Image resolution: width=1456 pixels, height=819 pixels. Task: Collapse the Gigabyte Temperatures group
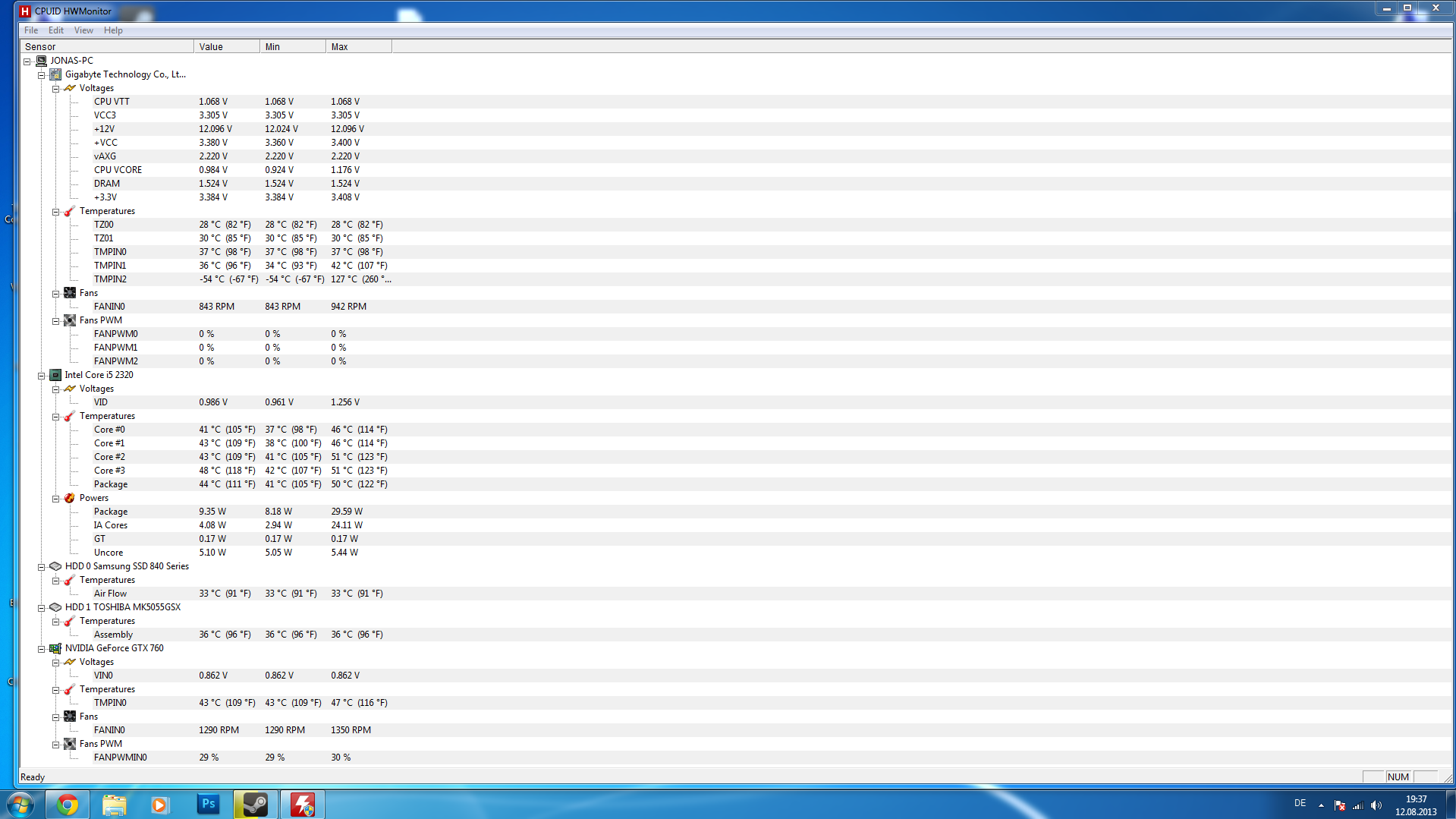pyautogui.click(x=56, y=212)
